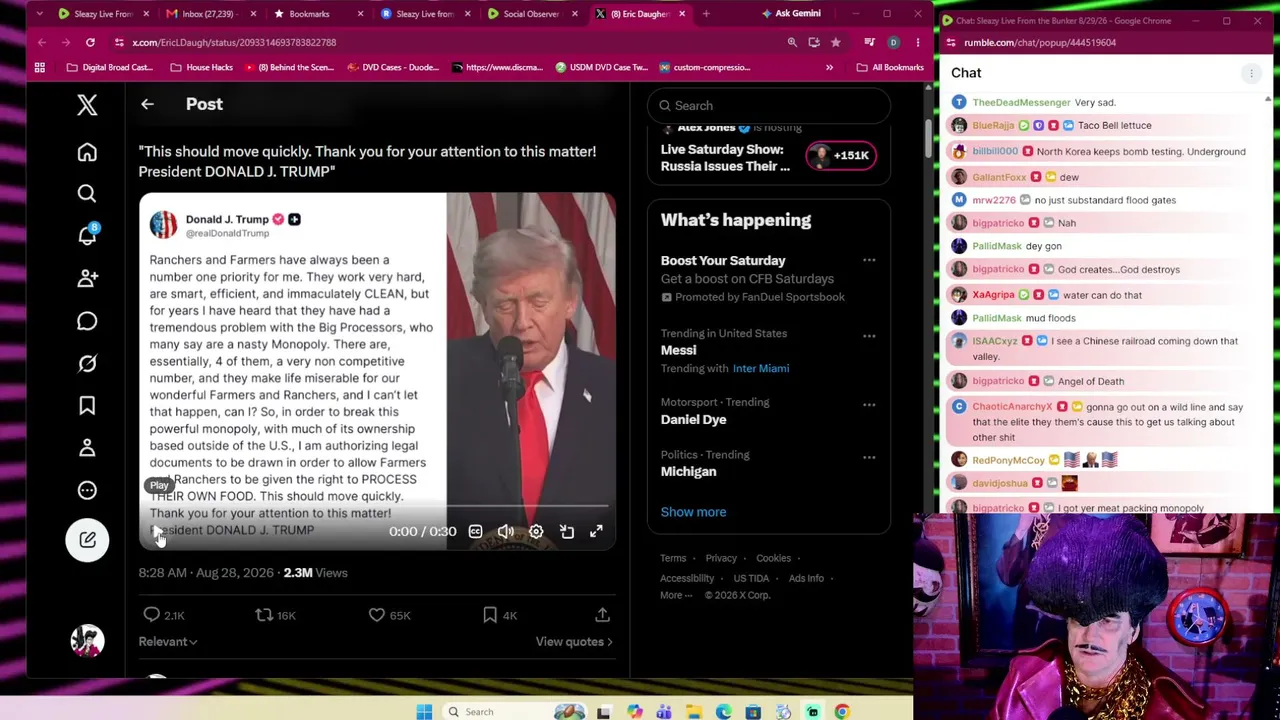The image size is (1280, 720).
Task: Open options for Boost Your Saturday promo
Action: click(x=869, y=261)
